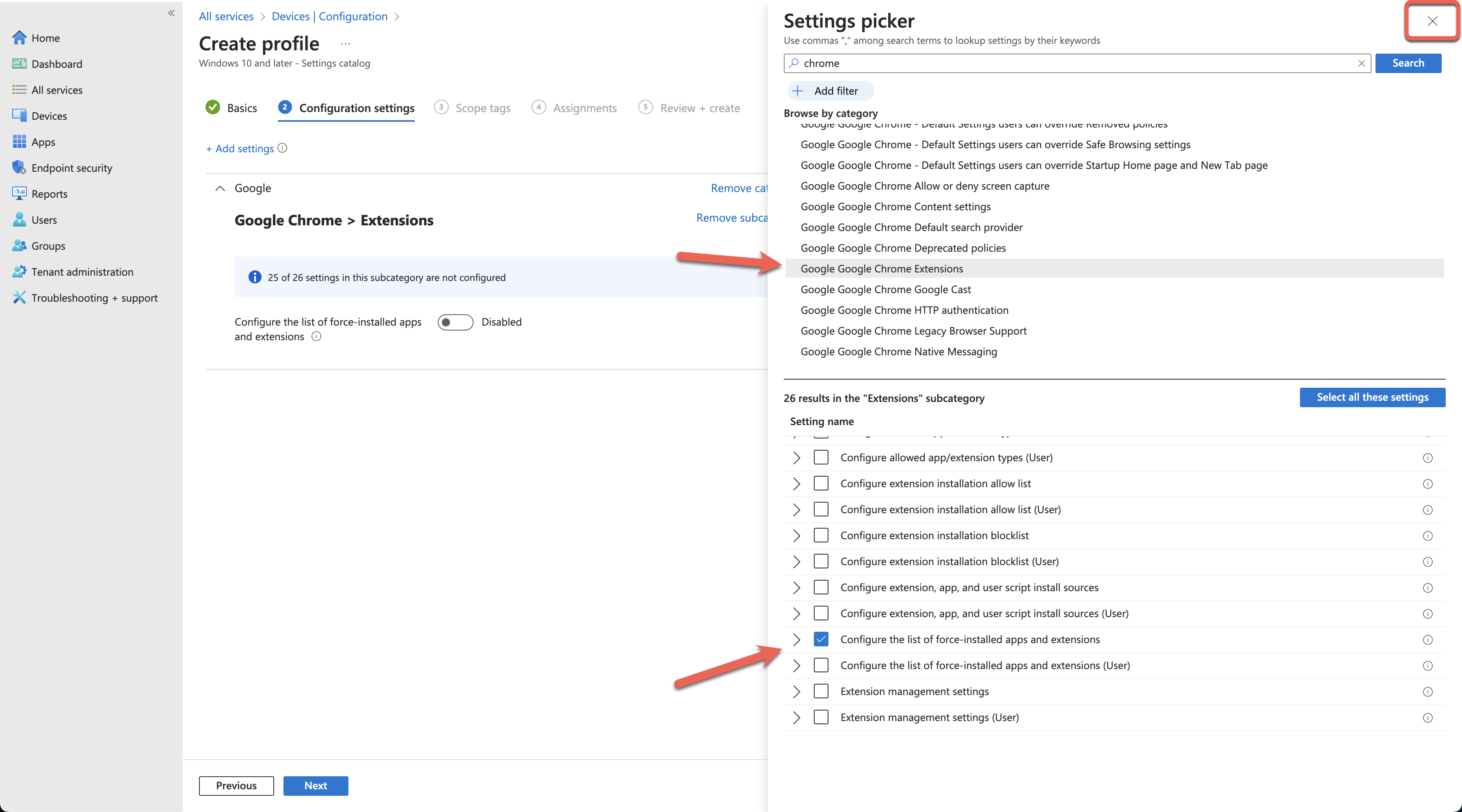Check Extension management settings (User)
This screenshot has height=812, width=1462.
[821, 717]
